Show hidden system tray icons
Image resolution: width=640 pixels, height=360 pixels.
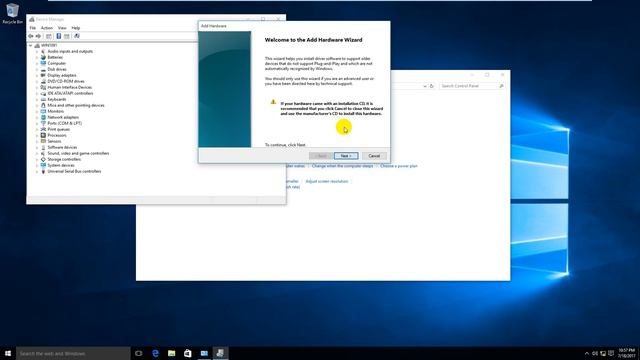pyautogui.click(x=587, y=353)
